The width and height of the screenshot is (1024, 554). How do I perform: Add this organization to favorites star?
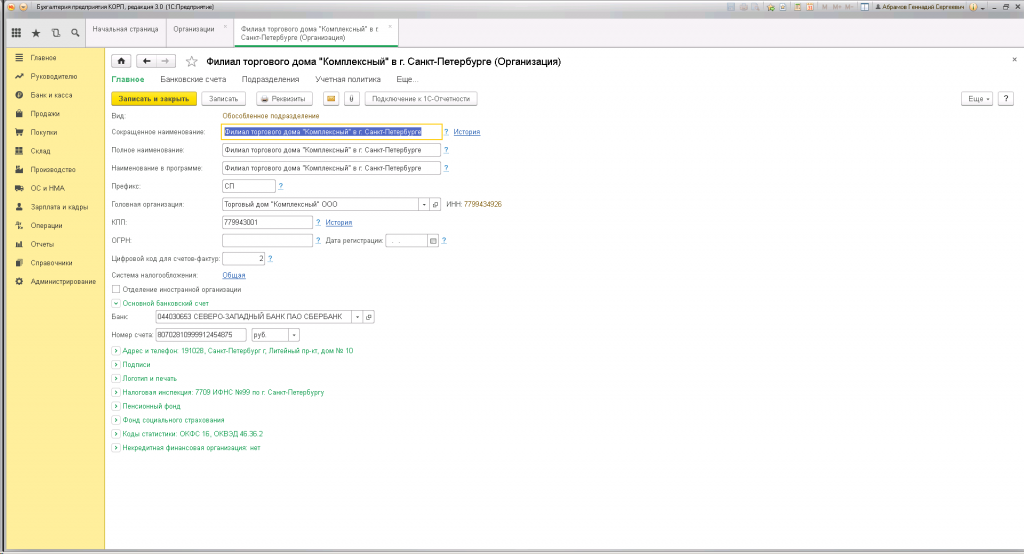191,61
